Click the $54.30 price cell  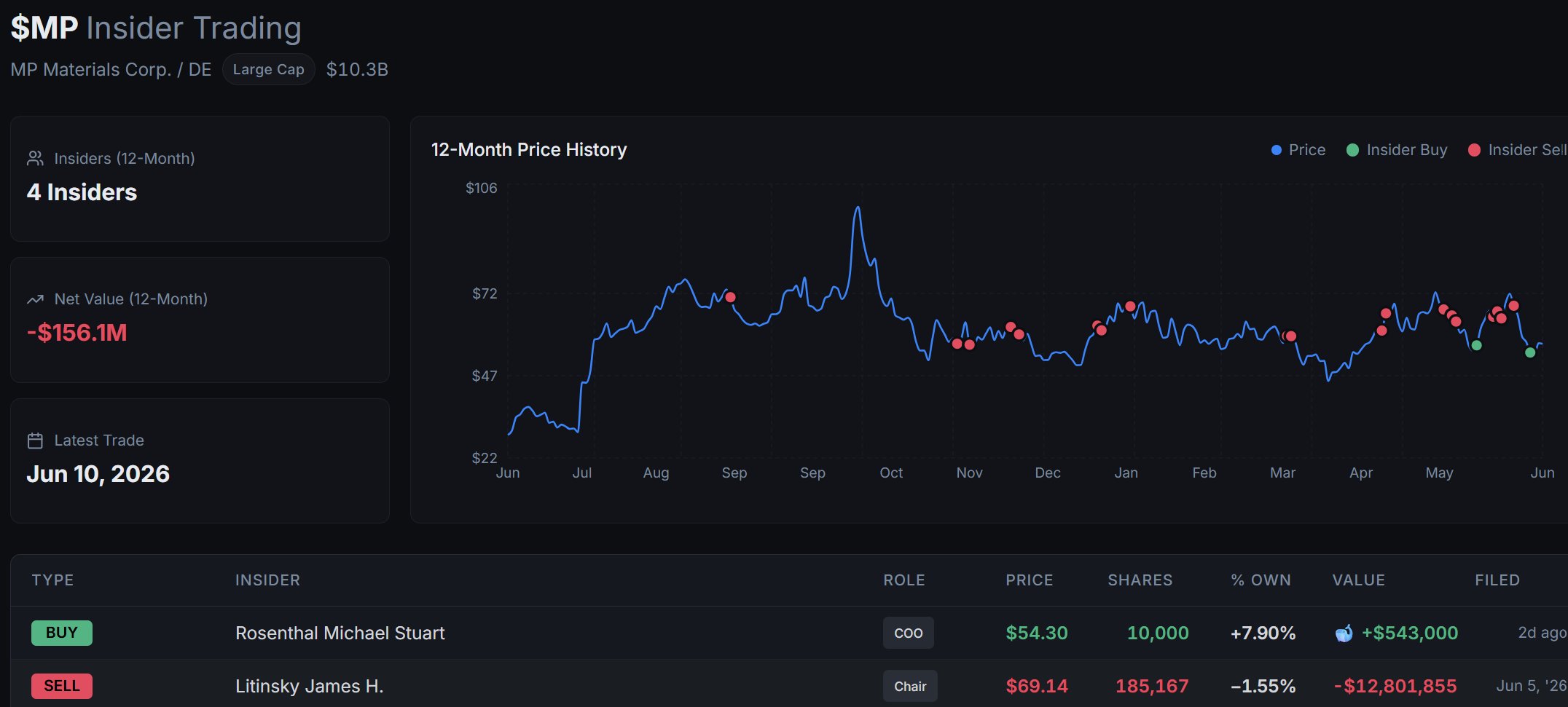click(x=1037, y=633)
